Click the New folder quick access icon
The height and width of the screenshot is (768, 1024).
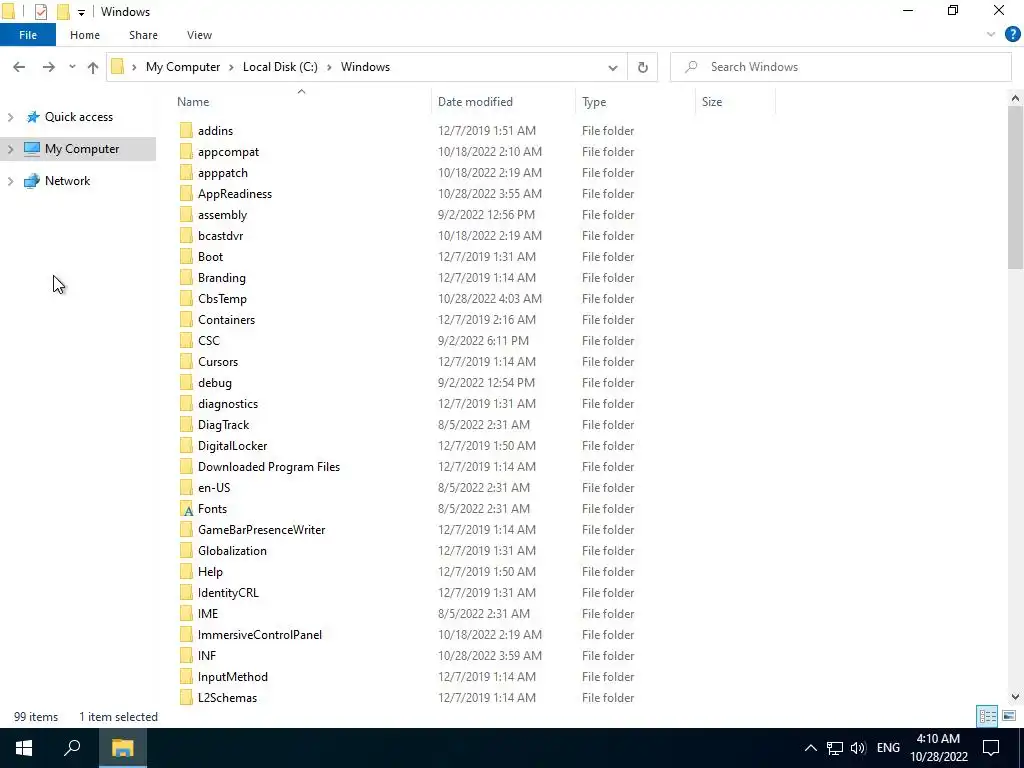(x=63, y=12)
